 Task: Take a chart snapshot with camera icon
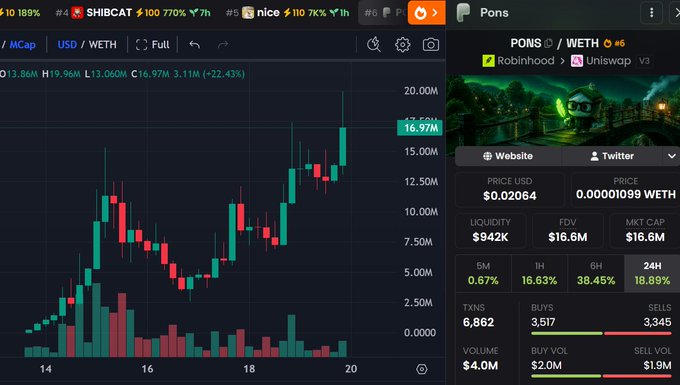431,45
